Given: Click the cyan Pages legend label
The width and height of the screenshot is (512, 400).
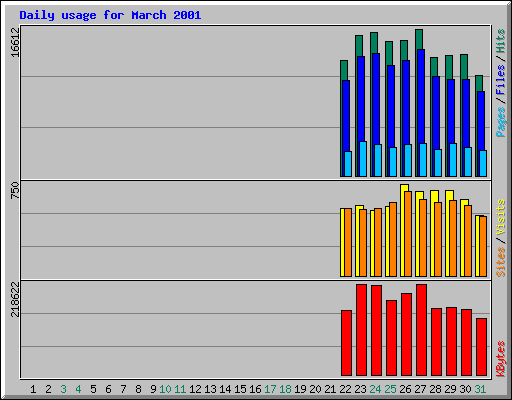Looking at the screenshot, I should click(500, 122).
